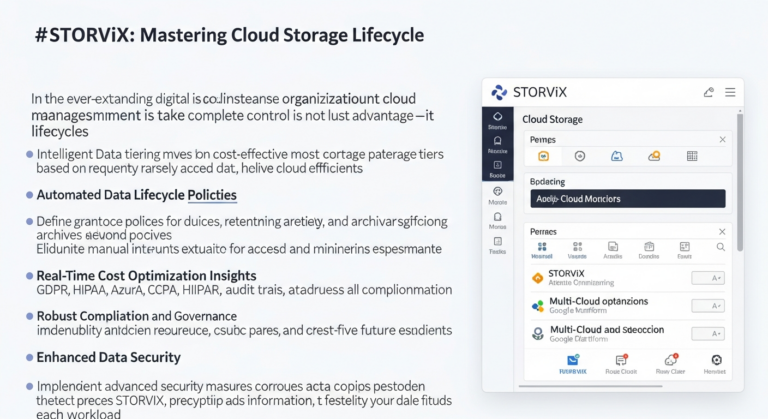Image resolution: width=768 pixels, height=419 pixels.
Task: Select the second tab with gray grid icon
Action: pyautogui.click(x=577, y=250)
